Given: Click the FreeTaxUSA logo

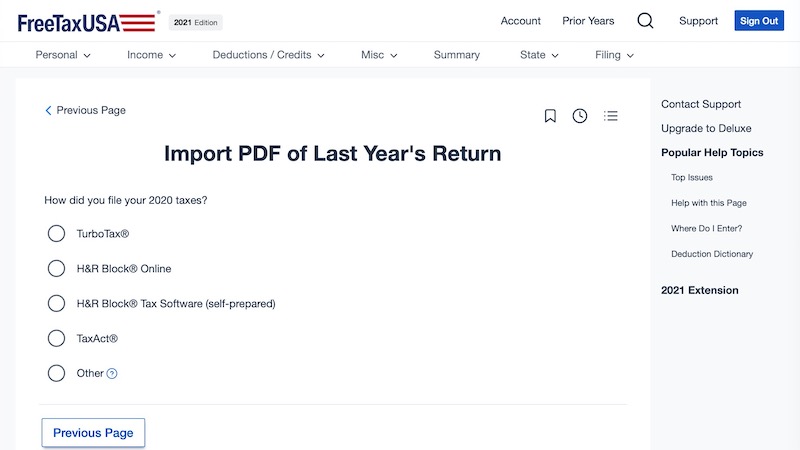Looking at the screenshot, I should [87, 22].
